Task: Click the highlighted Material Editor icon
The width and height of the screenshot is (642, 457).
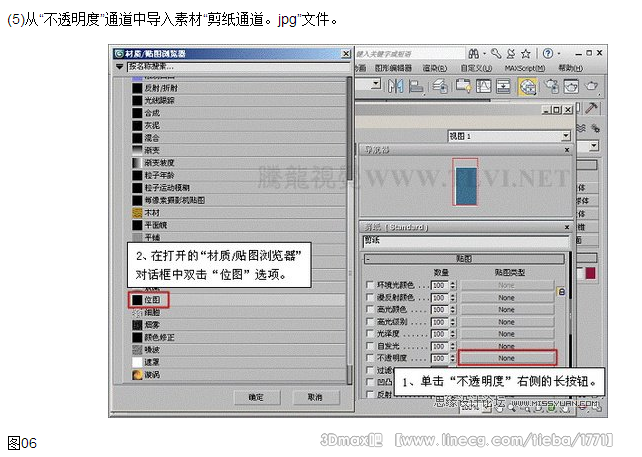Action: pos(528,86)
